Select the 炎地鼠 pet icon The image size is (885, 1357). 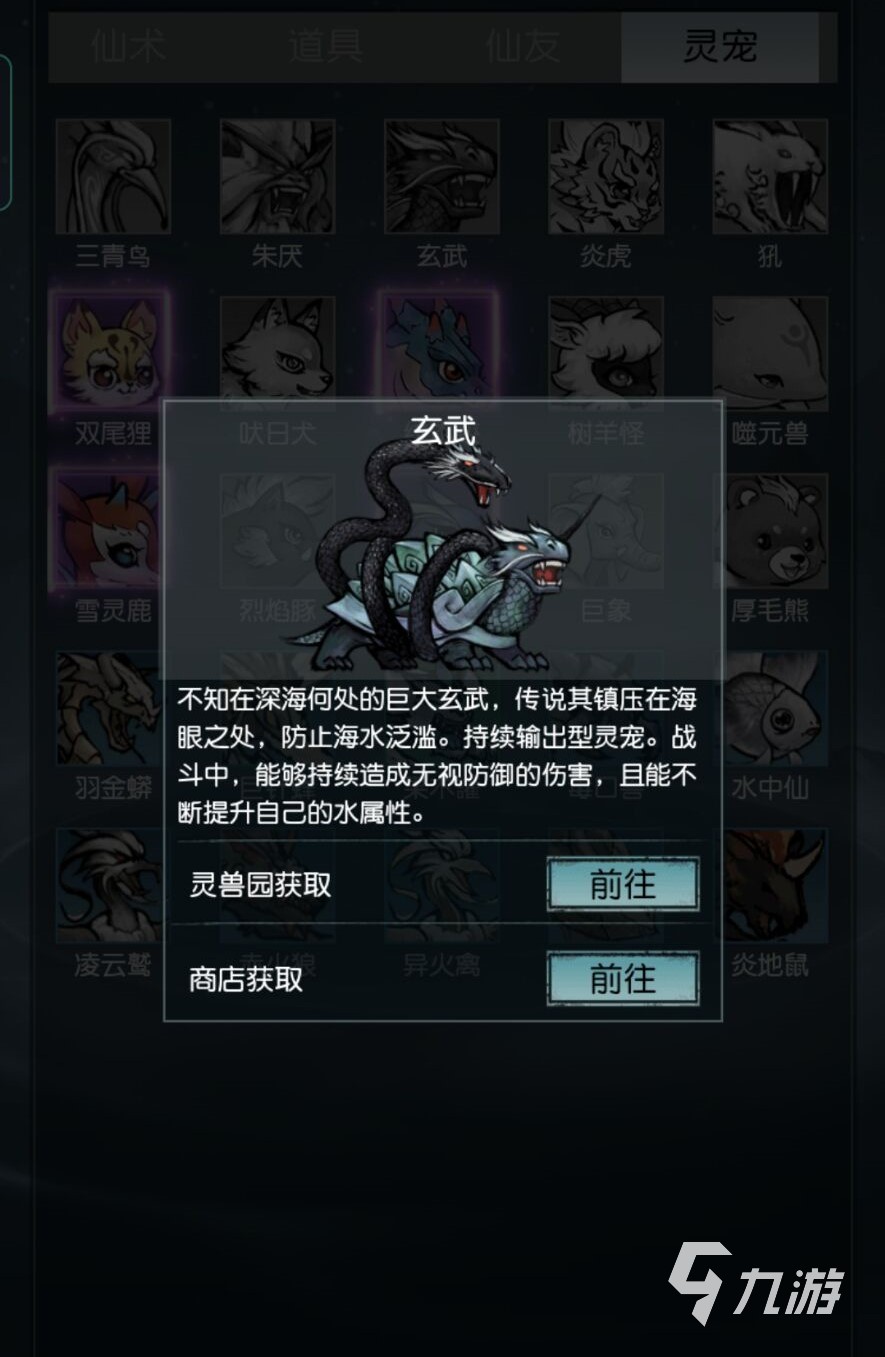776,886
